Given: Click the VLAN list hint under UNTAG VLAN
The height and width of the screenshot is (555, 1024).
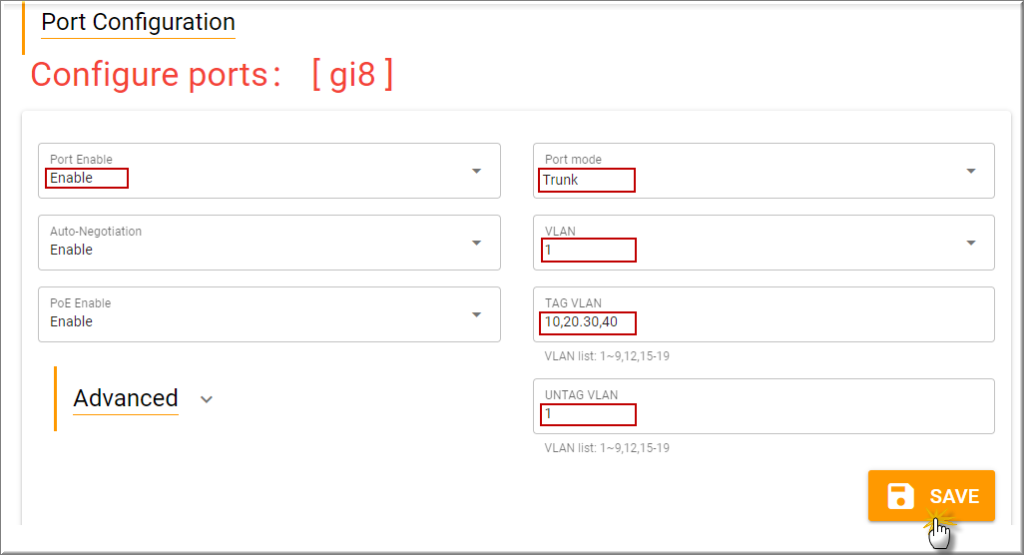Looking at the screenshot, I should [607, 448].
